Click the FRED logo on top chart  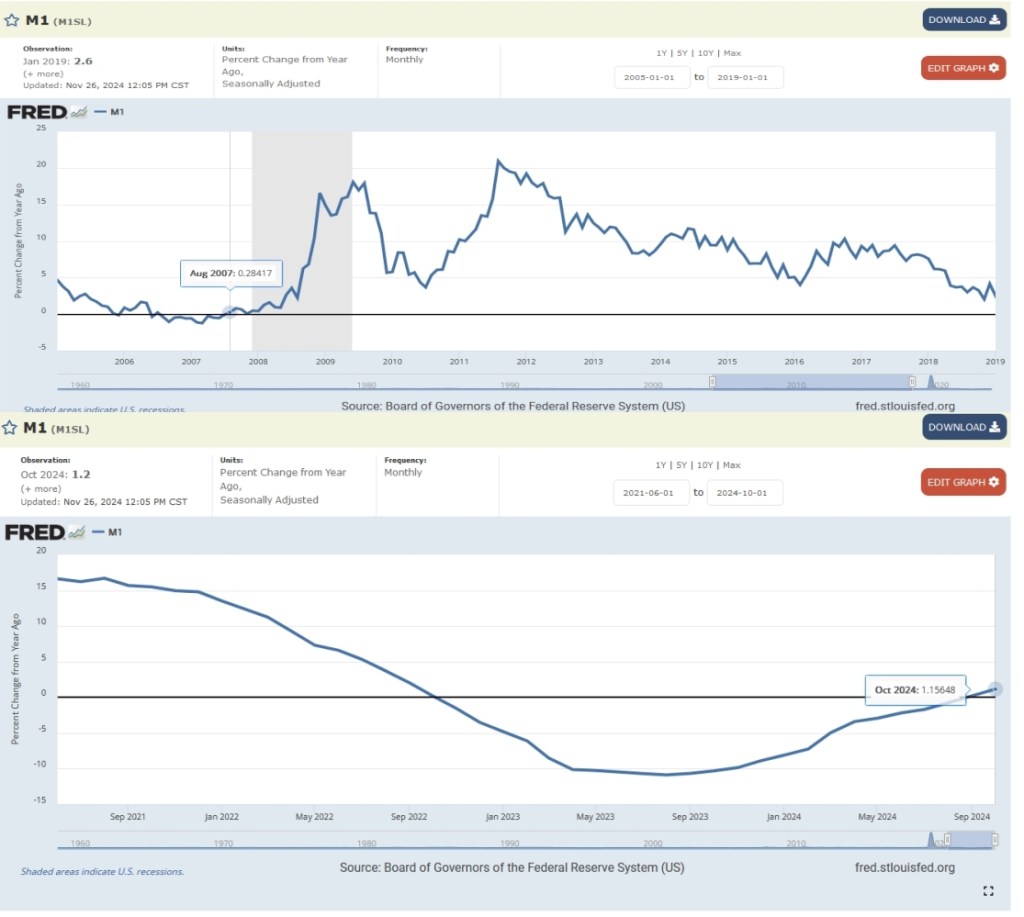(x=46, y=112)
